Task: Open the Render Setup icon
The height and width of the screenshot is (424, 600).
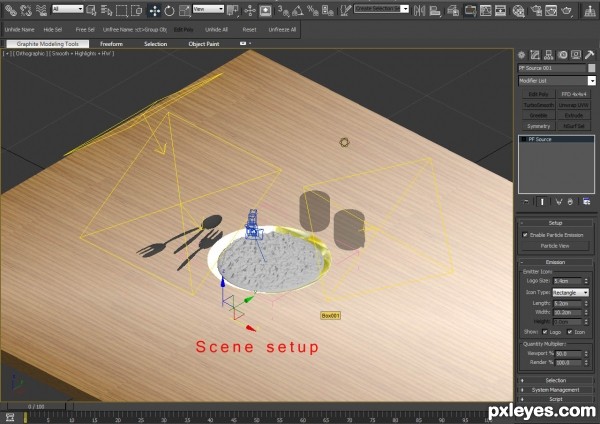Action: [536, 10]
